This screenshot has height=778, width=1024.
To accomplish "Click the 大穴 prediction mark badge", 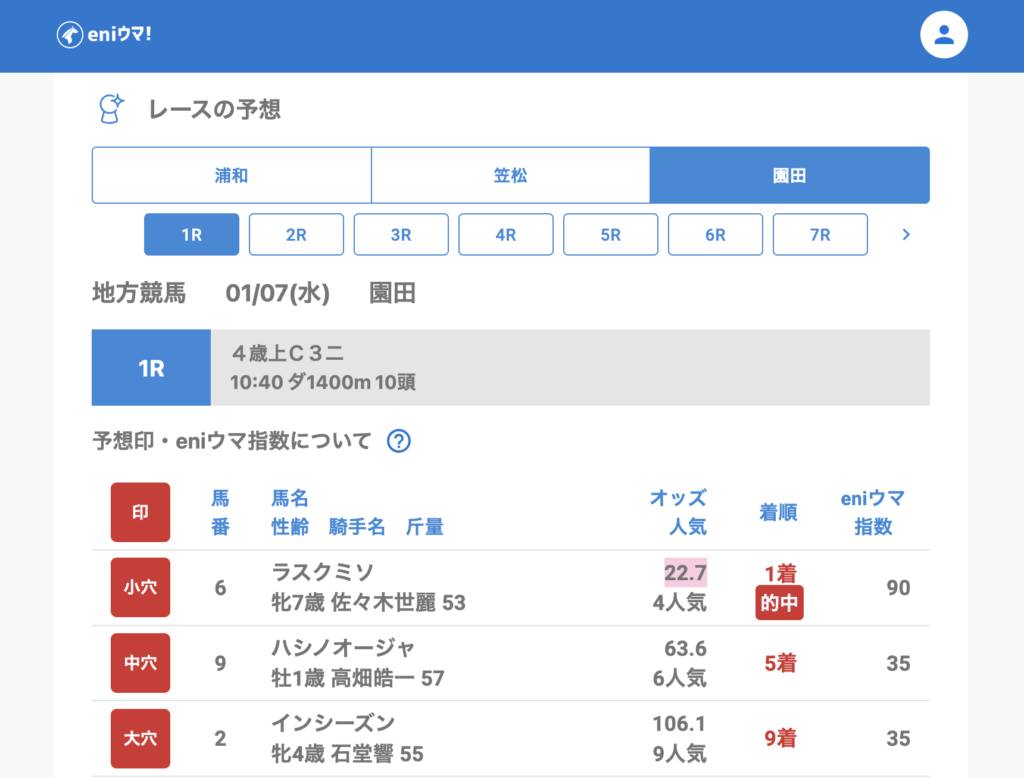I will [x=140, y=738].
